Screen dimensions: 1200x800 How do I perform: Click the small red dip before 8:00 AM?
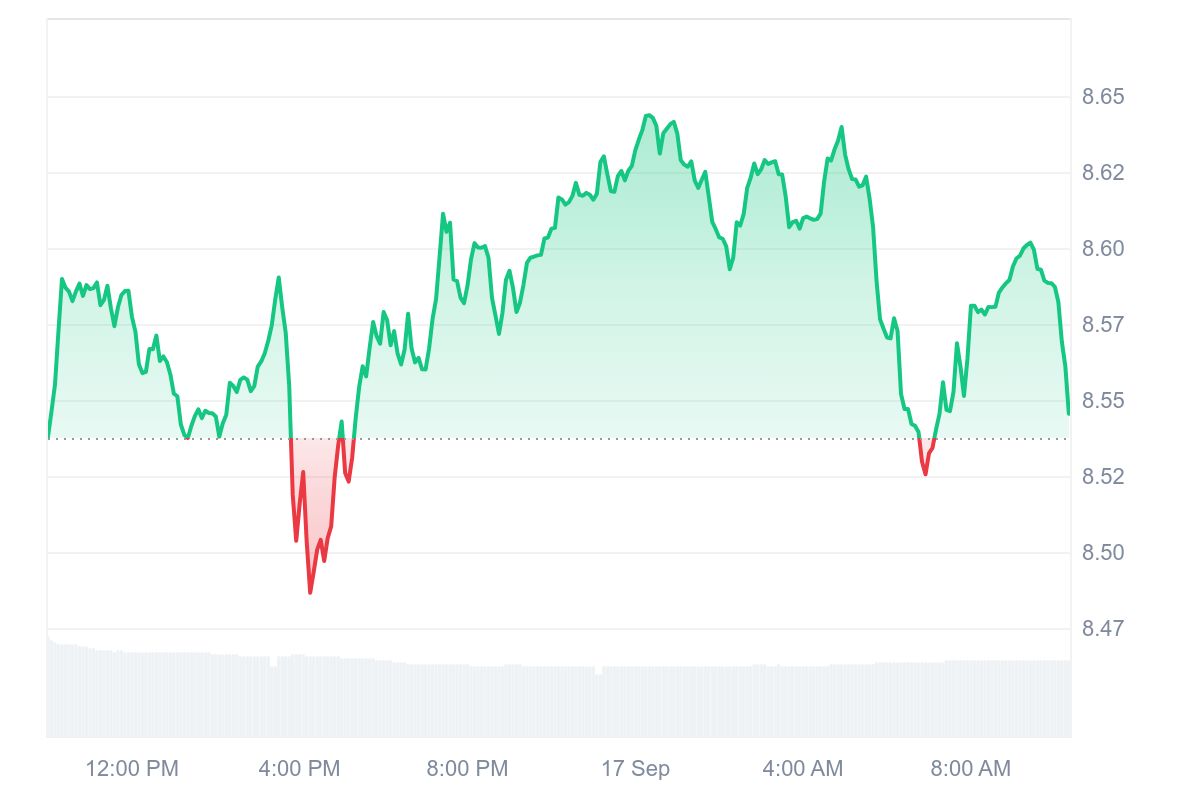click(x=925, y=473)
